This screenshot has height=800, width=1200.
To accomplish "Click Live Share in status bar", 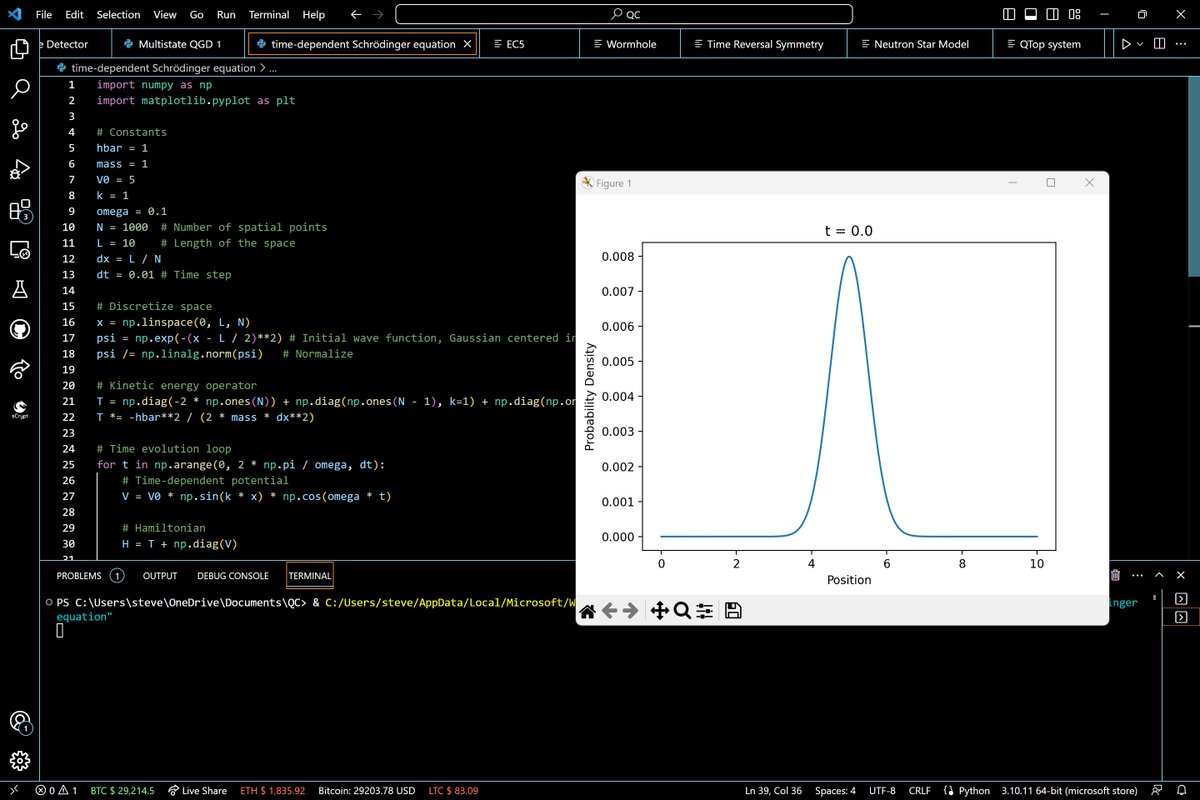I will pos(198,790).
